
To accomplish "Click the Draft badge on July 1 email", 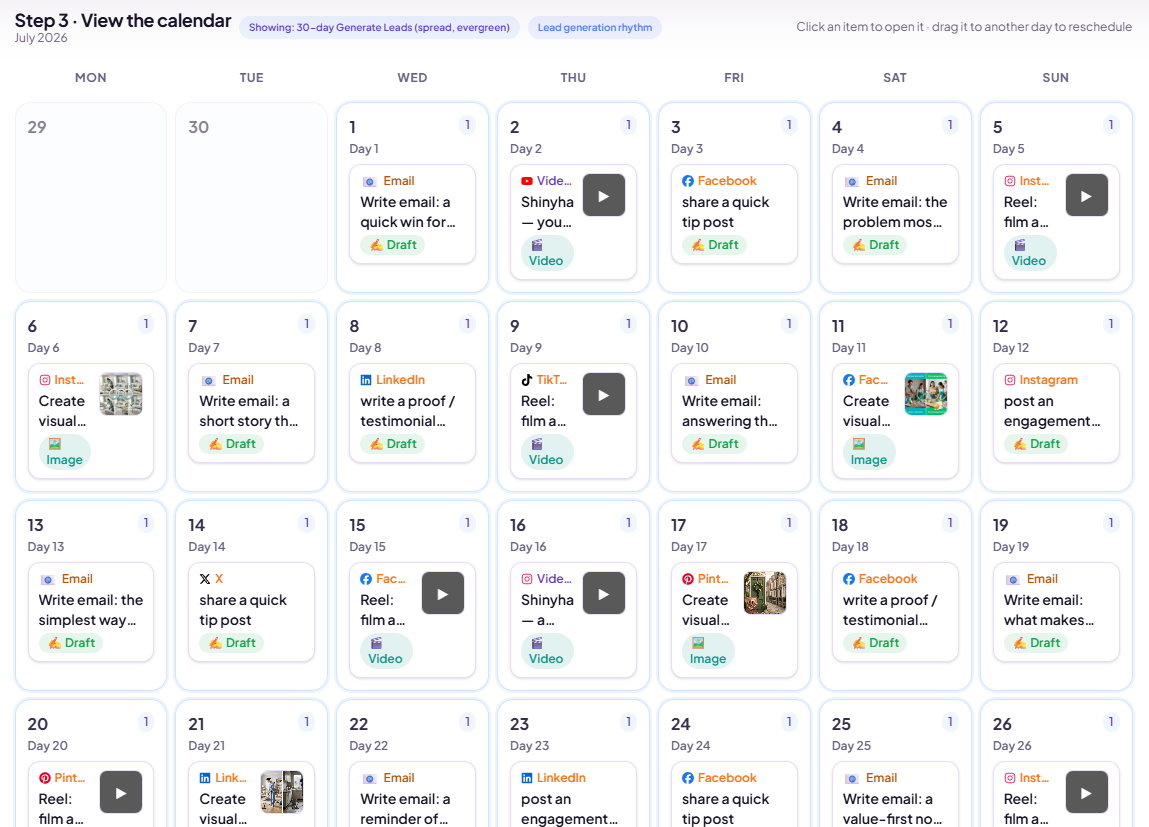I will coord(394,245).
